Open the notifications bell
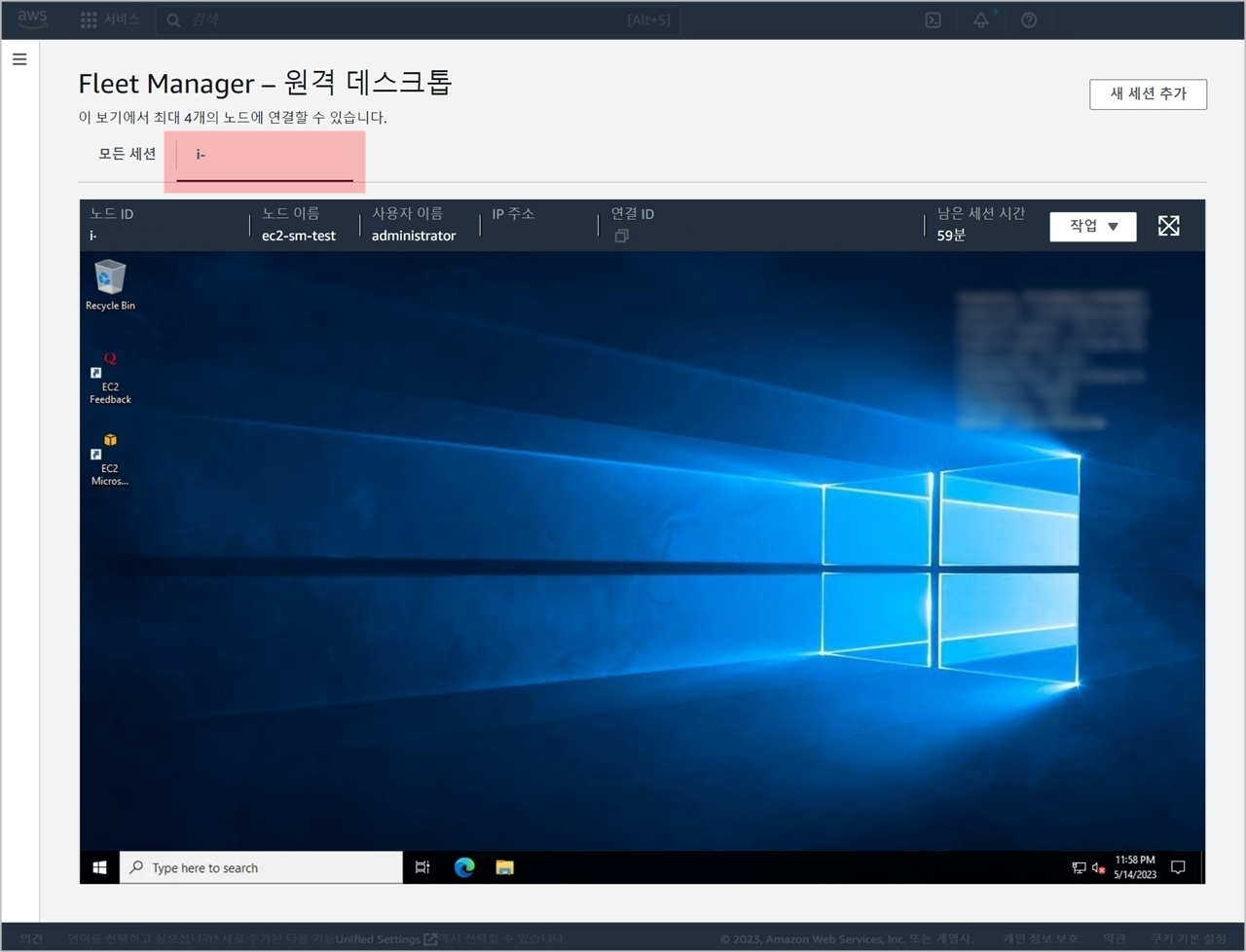This screenshot has height=952, width=1246. coord(981,19)
